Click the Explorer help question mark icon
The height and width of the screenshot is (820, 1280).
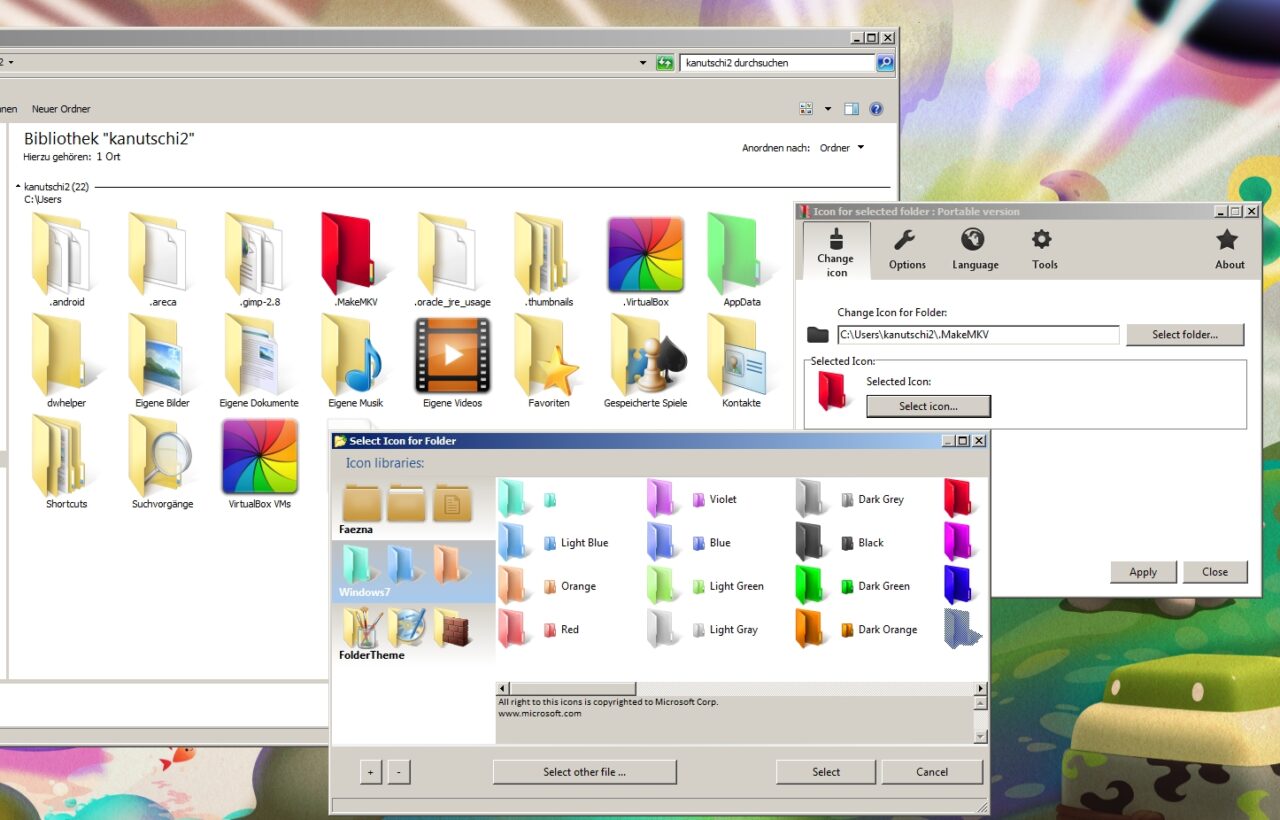pos(876,108)
